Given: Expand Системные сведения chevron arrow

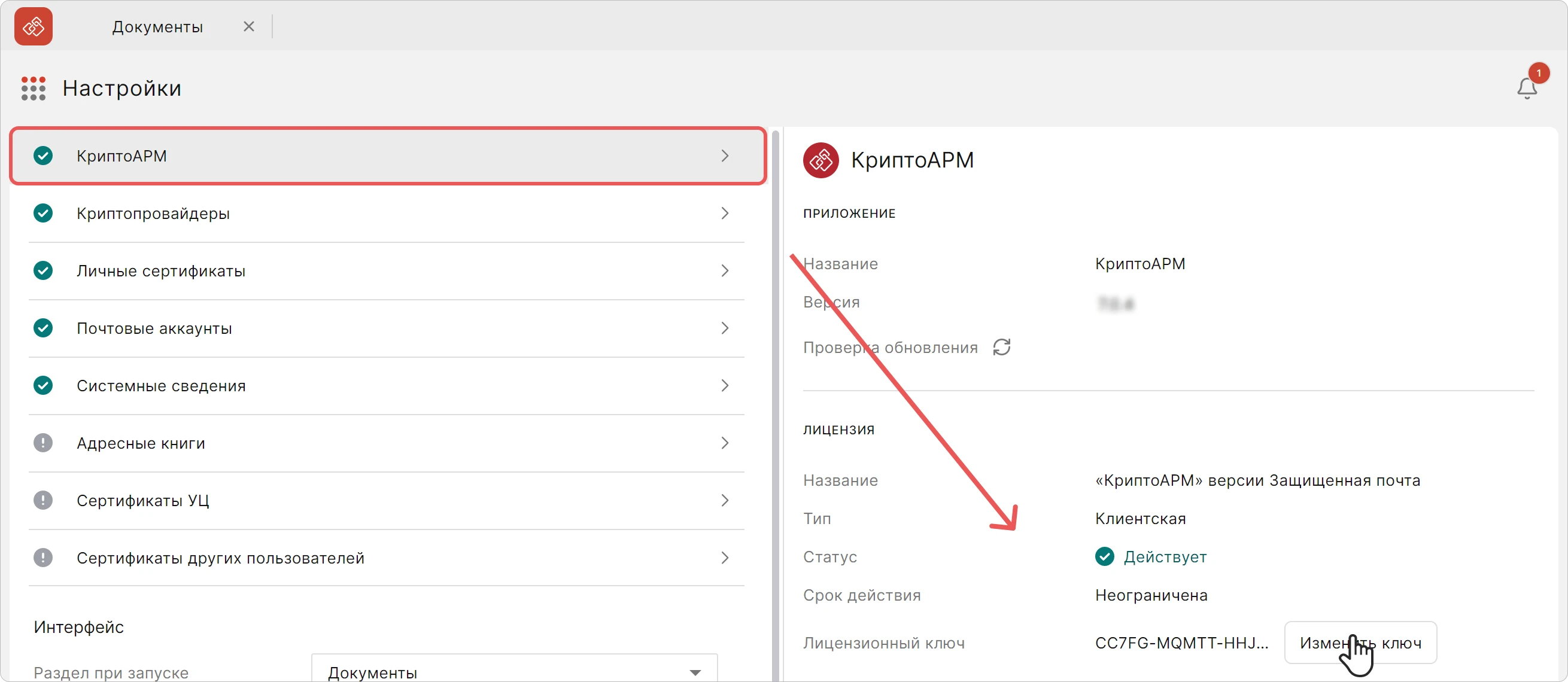Looking at the screenshot, I should click(724, 386).
